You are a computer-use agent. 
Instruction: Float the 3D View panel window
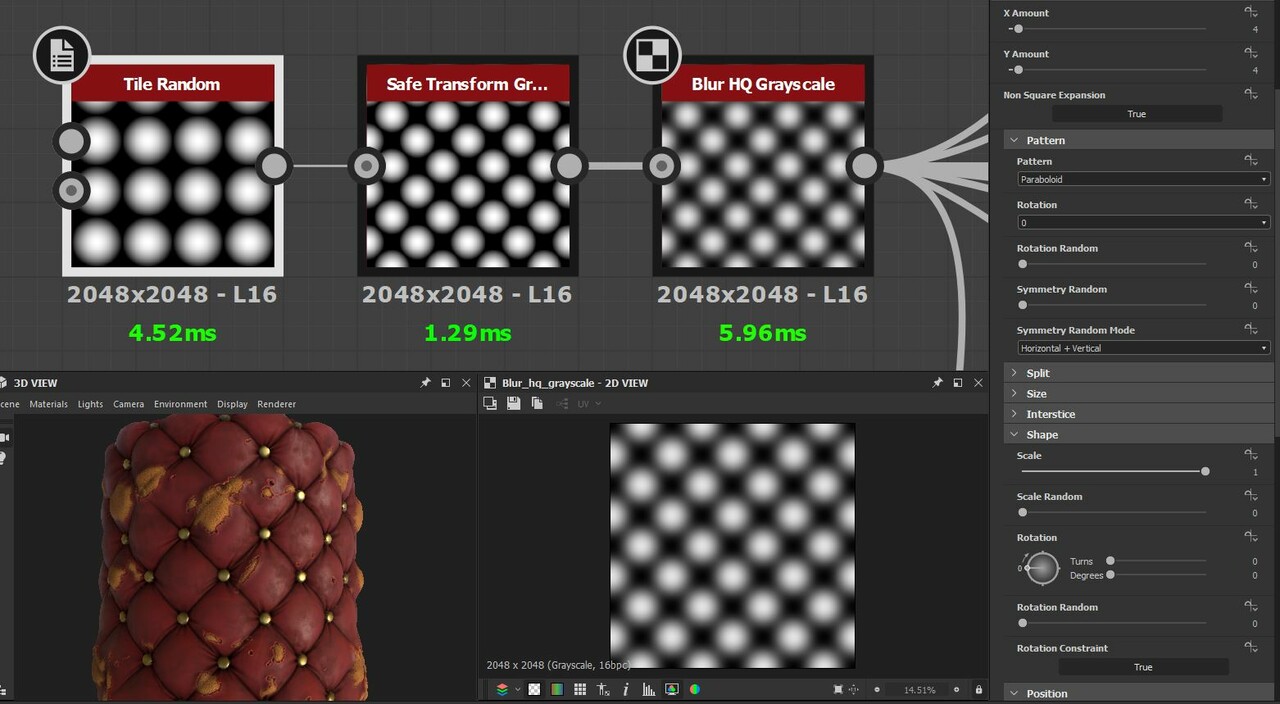click(446, 383)
